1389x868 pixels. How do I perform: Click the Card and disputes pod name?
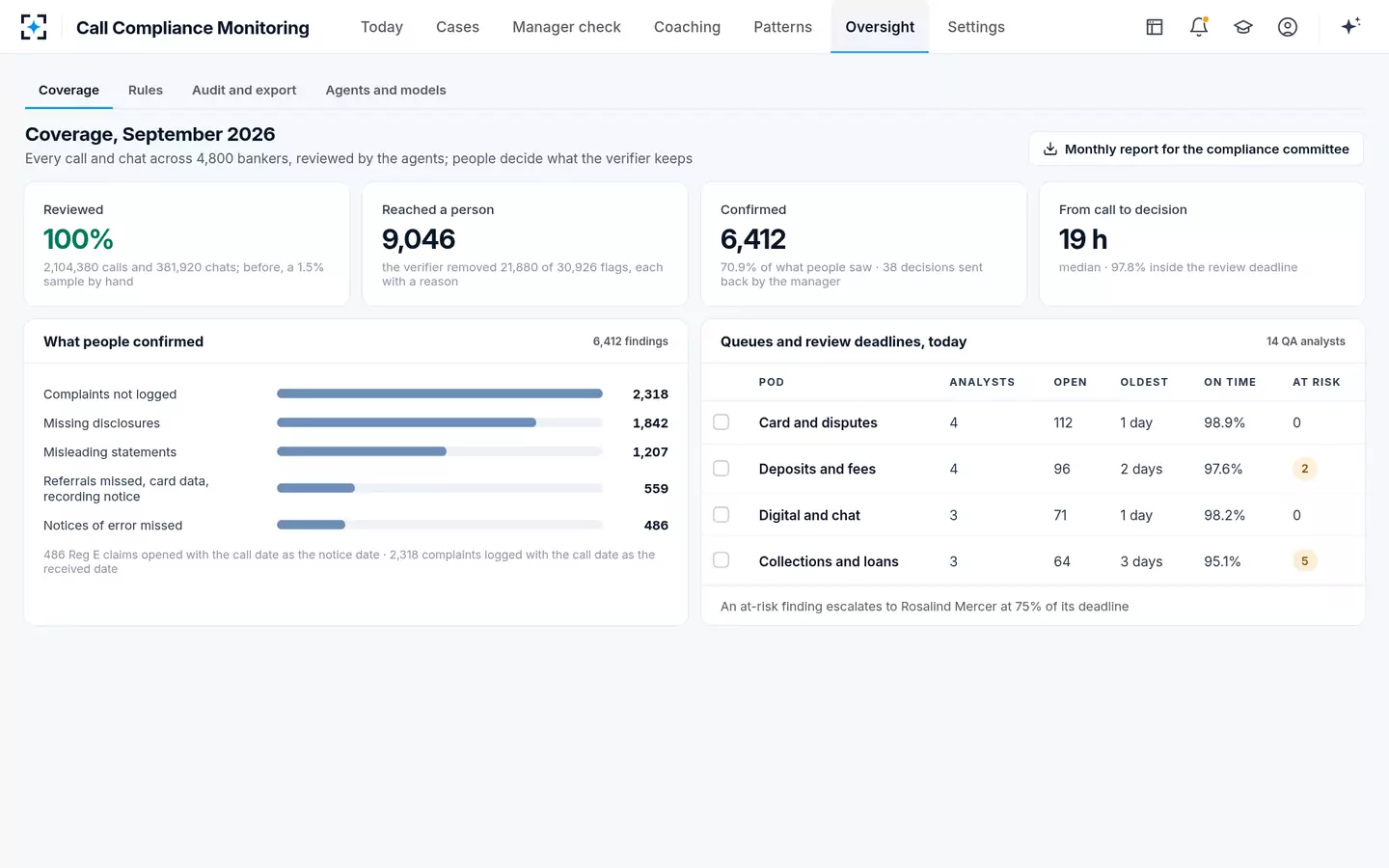[818, 422]
